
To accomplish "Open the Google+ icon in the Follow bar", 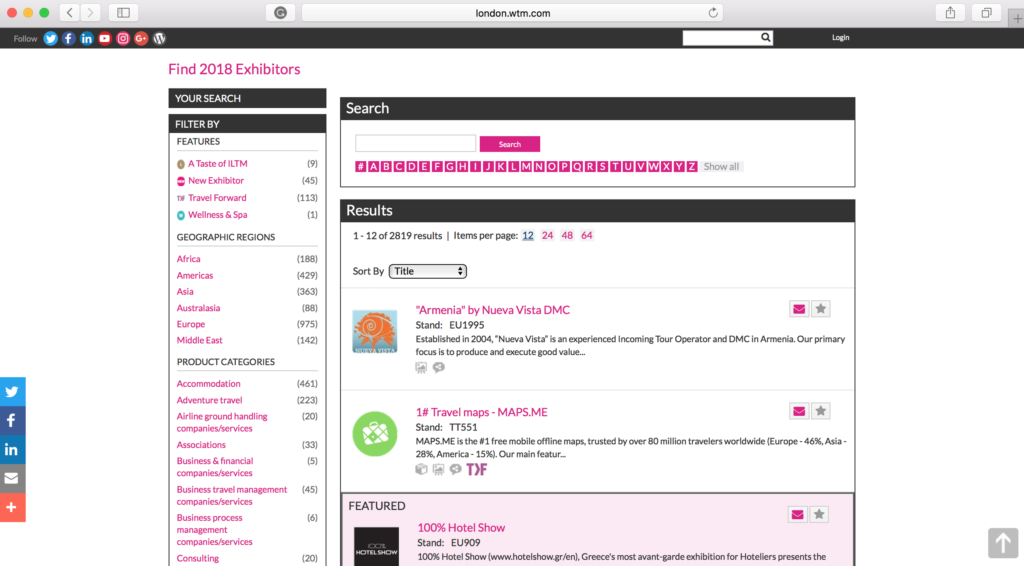I will click(x=141, y=39).
